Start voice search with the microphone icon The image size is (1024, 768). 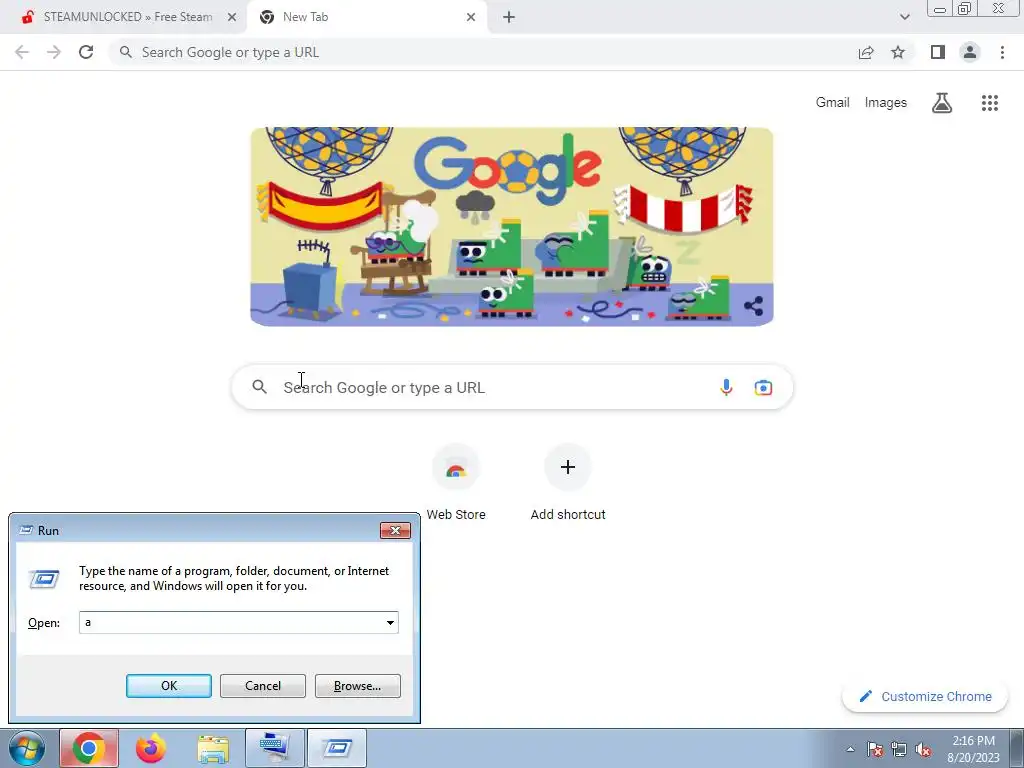coord(726,387)
